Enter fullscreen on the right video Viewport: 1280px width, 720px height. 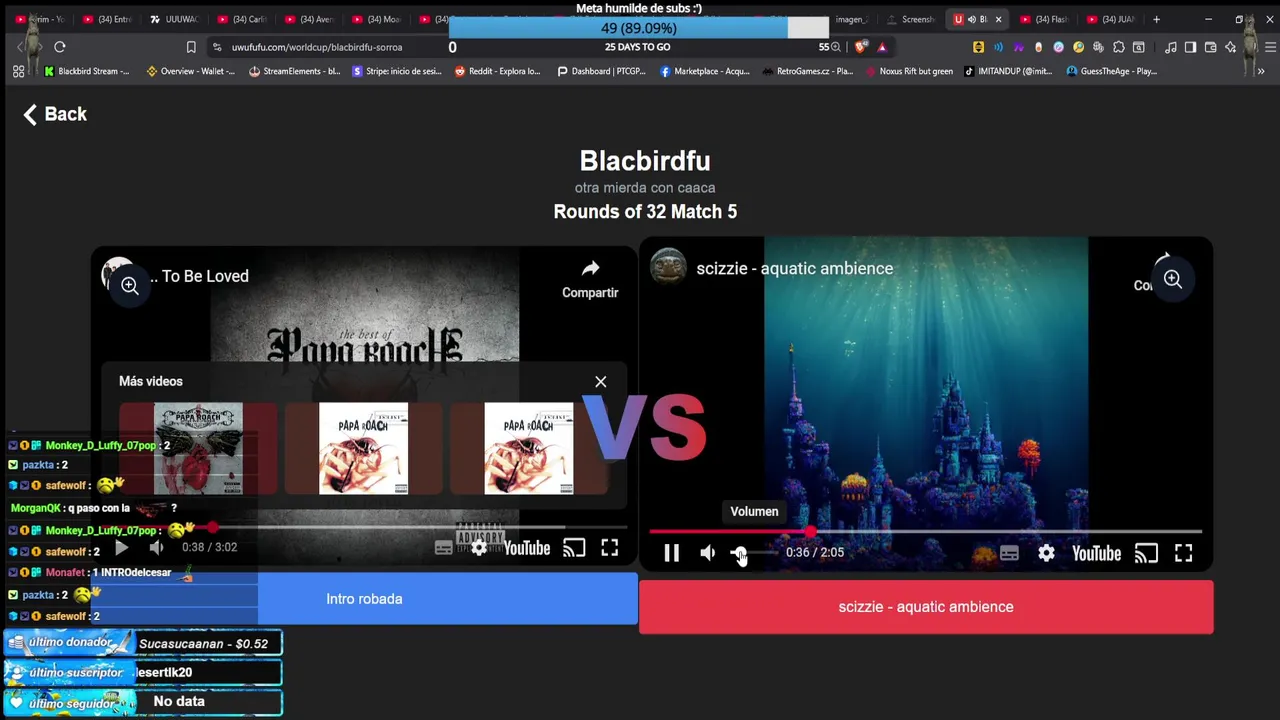1183,553
